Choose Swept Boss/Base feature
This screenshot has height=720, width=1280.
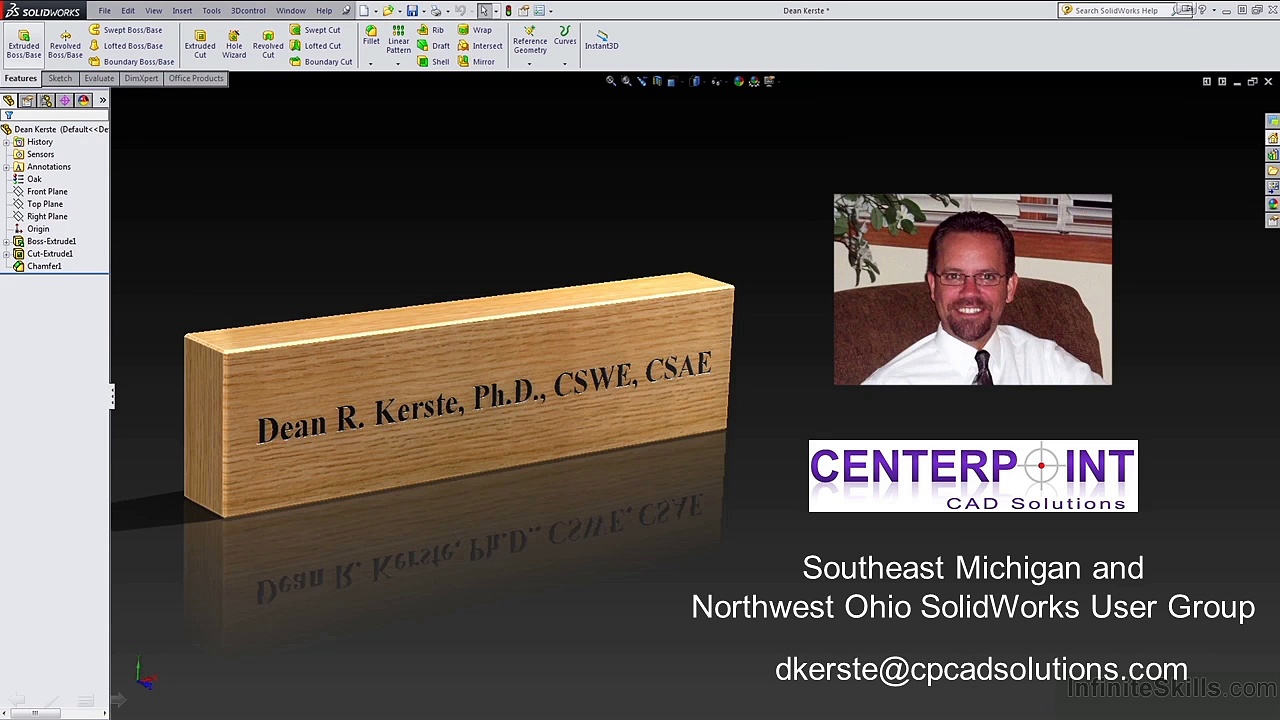pyautogui.click(x=126, y=30)
